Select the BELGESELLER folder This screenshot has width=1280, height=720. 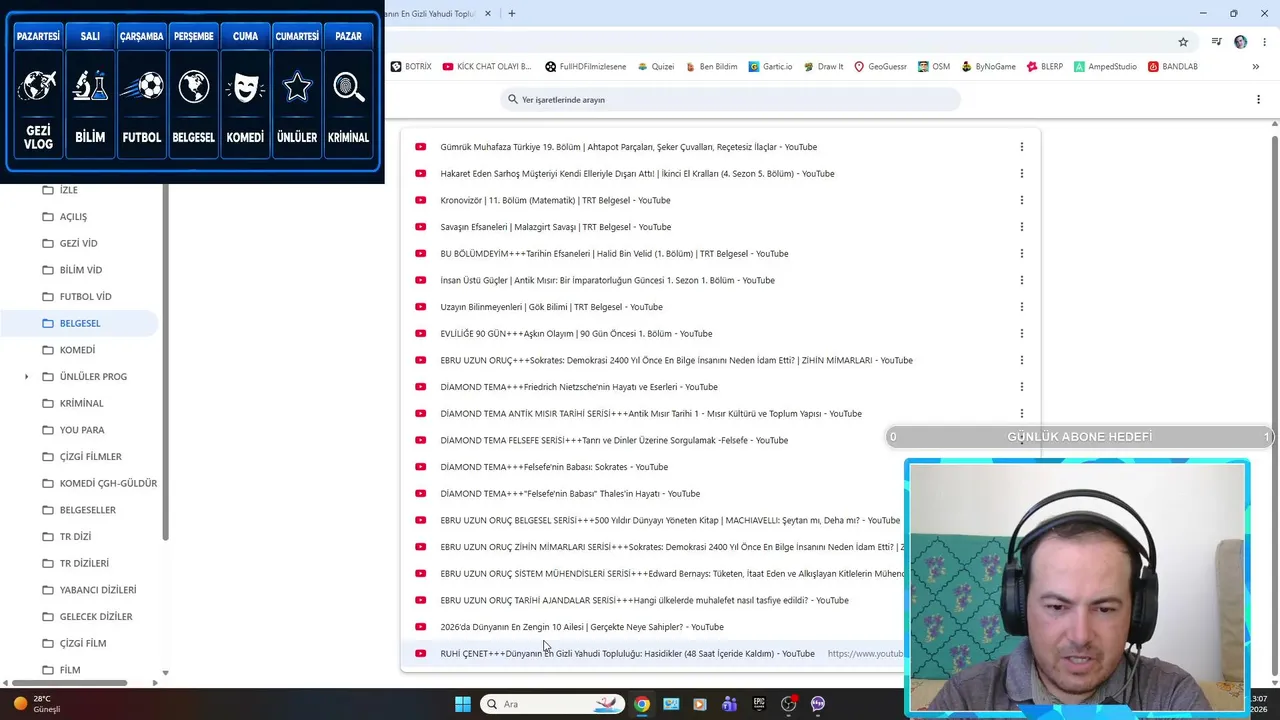pyautogui.click(x=80, y=510)
